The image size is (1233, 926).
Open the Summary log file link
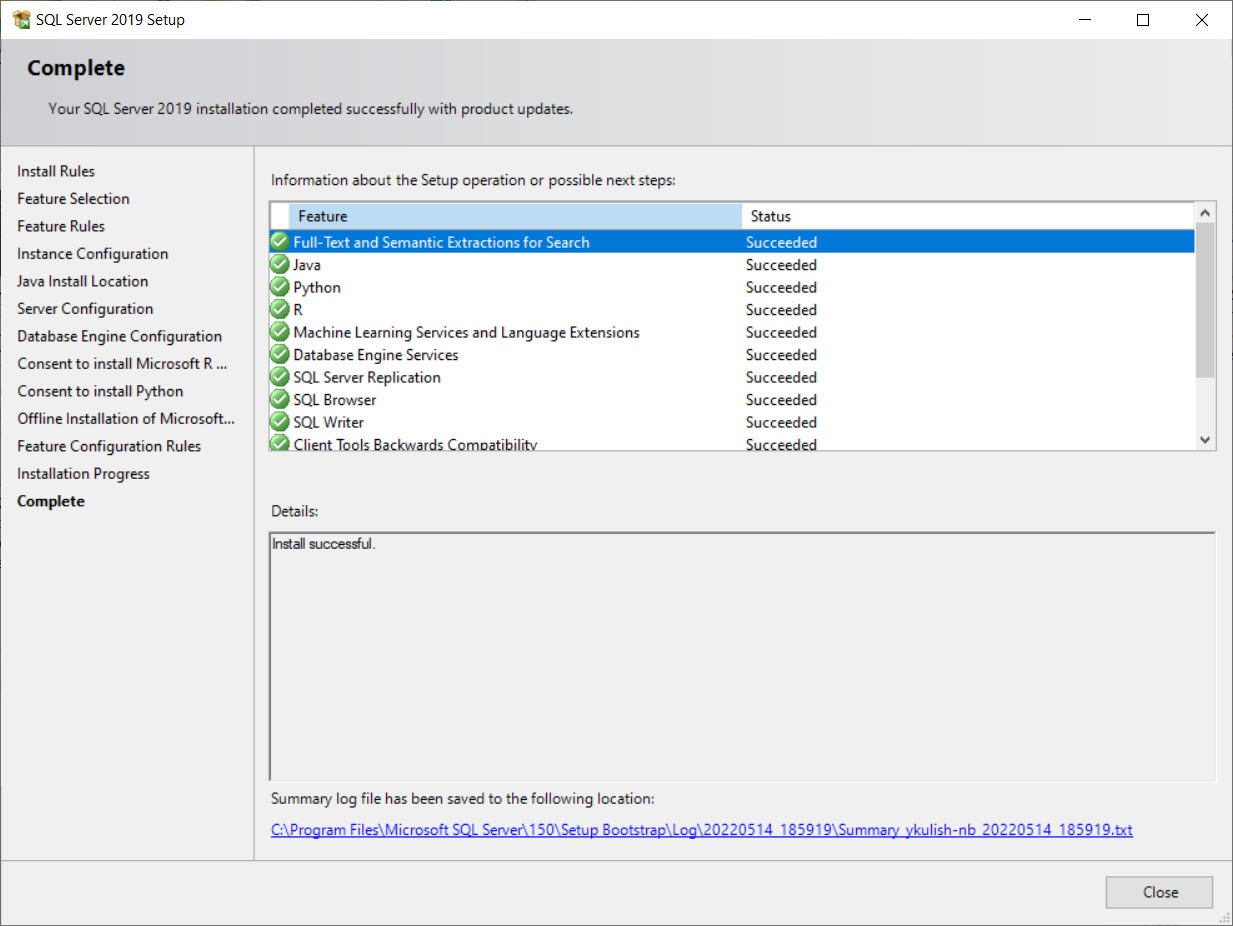[x=702, y=830]
